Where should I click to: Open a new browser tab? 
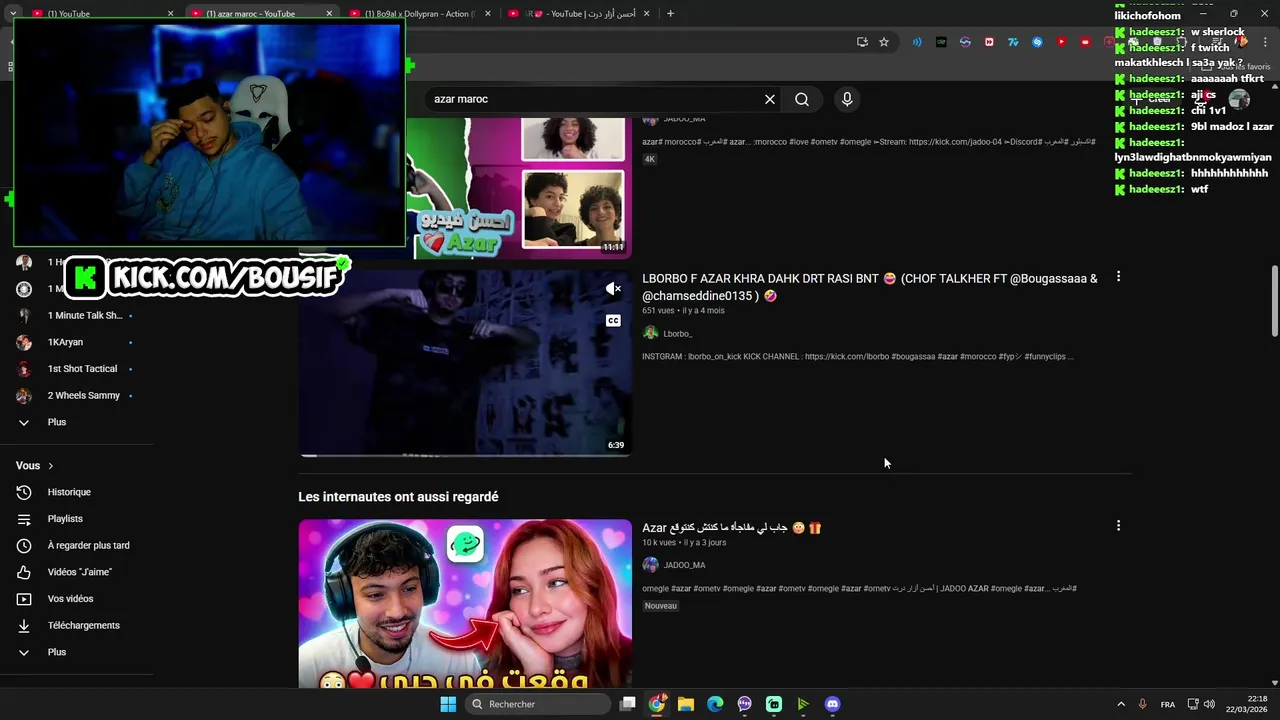coord(670,13)
